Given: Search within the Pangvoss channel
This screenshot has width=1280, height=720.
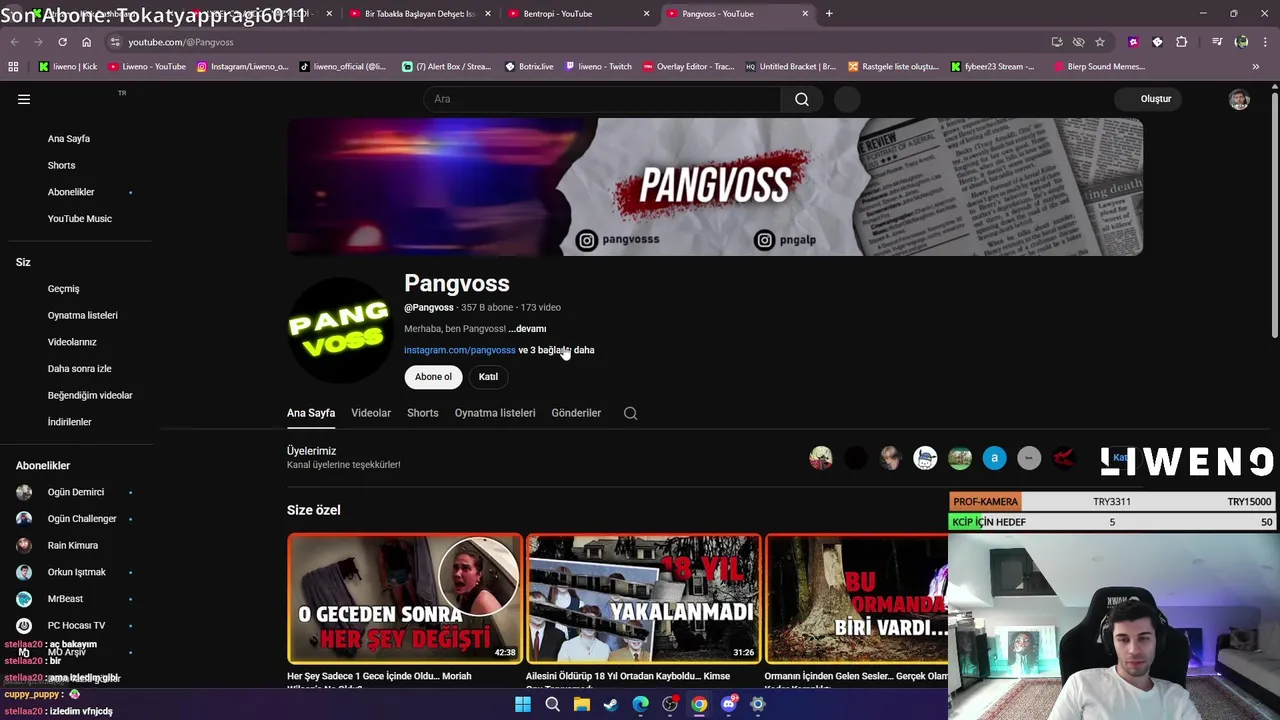Looking at the screenshot, I should [x=631, y=413].
